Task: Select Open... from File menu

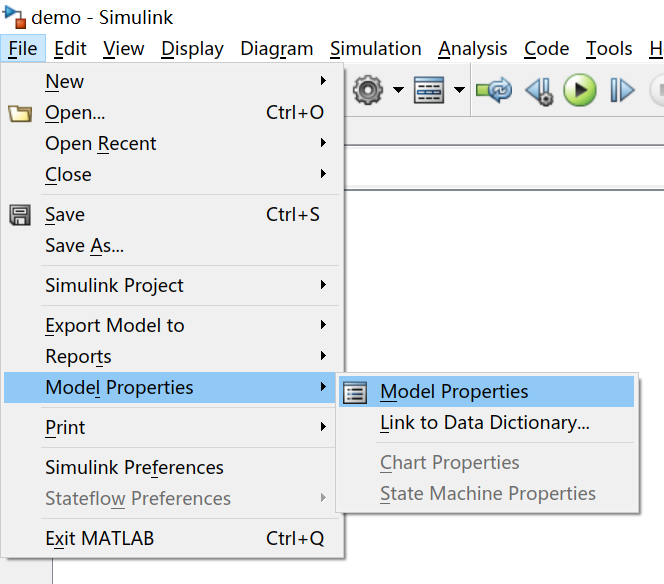Action: coord(172,112)
